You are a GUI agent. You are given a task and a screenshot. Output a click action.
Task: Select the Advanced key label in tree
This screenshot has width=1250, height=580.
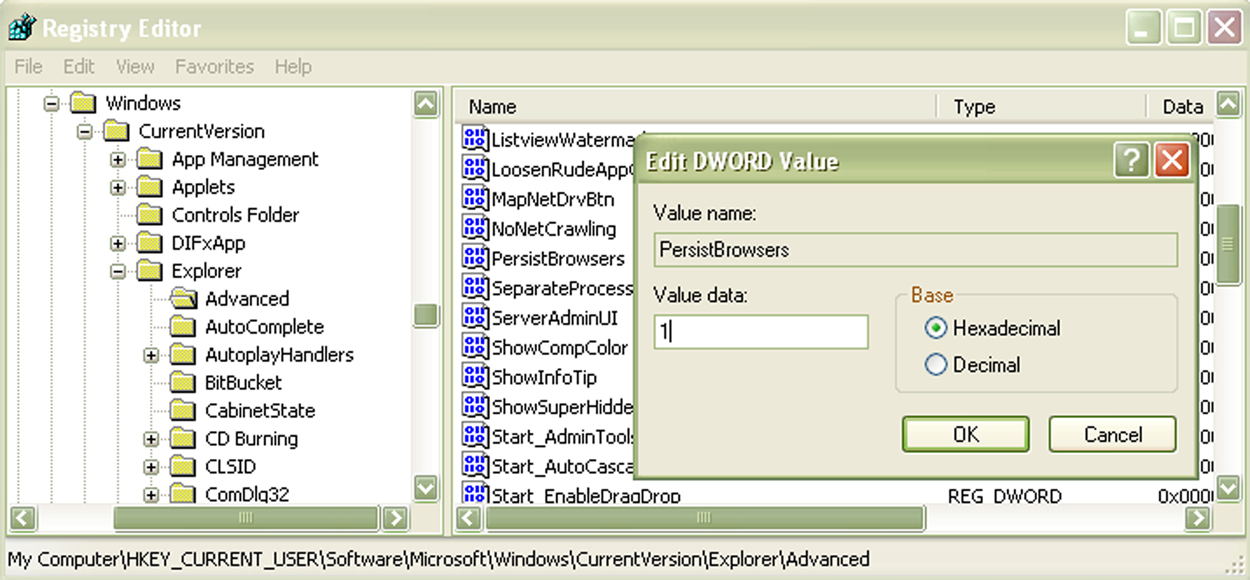[247, 298]
